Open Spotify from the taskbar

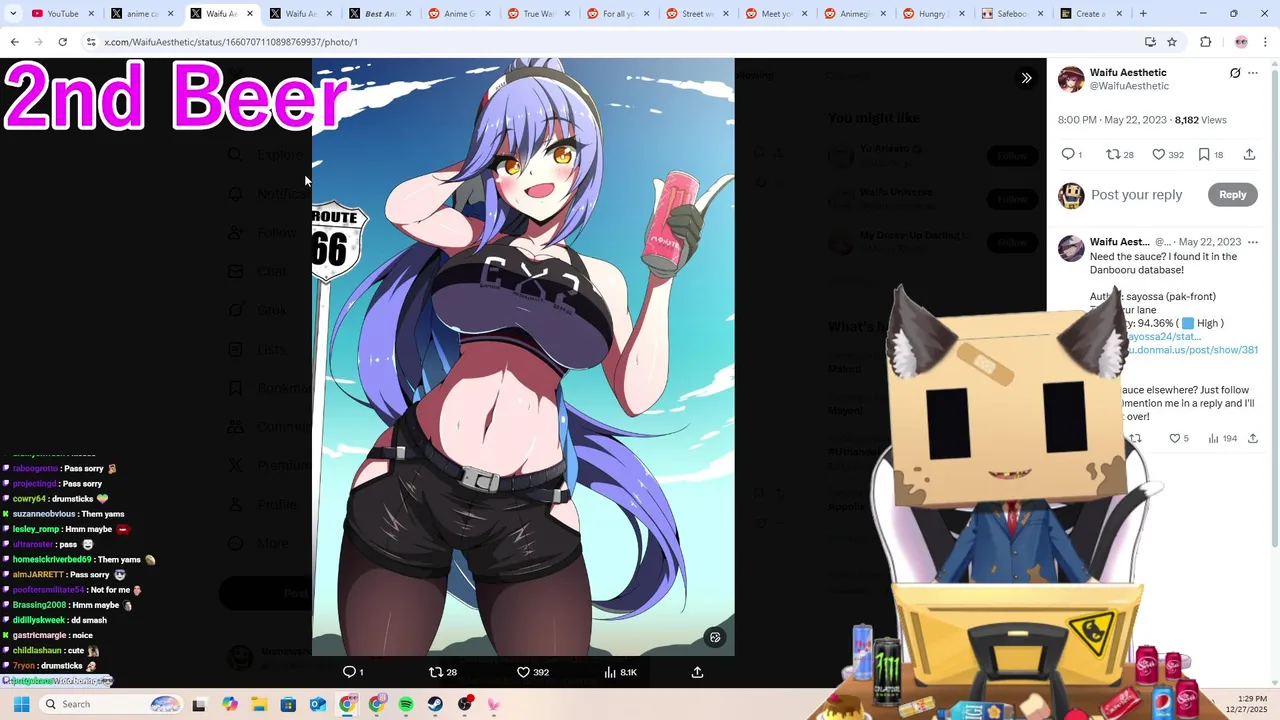pos(406,704)
